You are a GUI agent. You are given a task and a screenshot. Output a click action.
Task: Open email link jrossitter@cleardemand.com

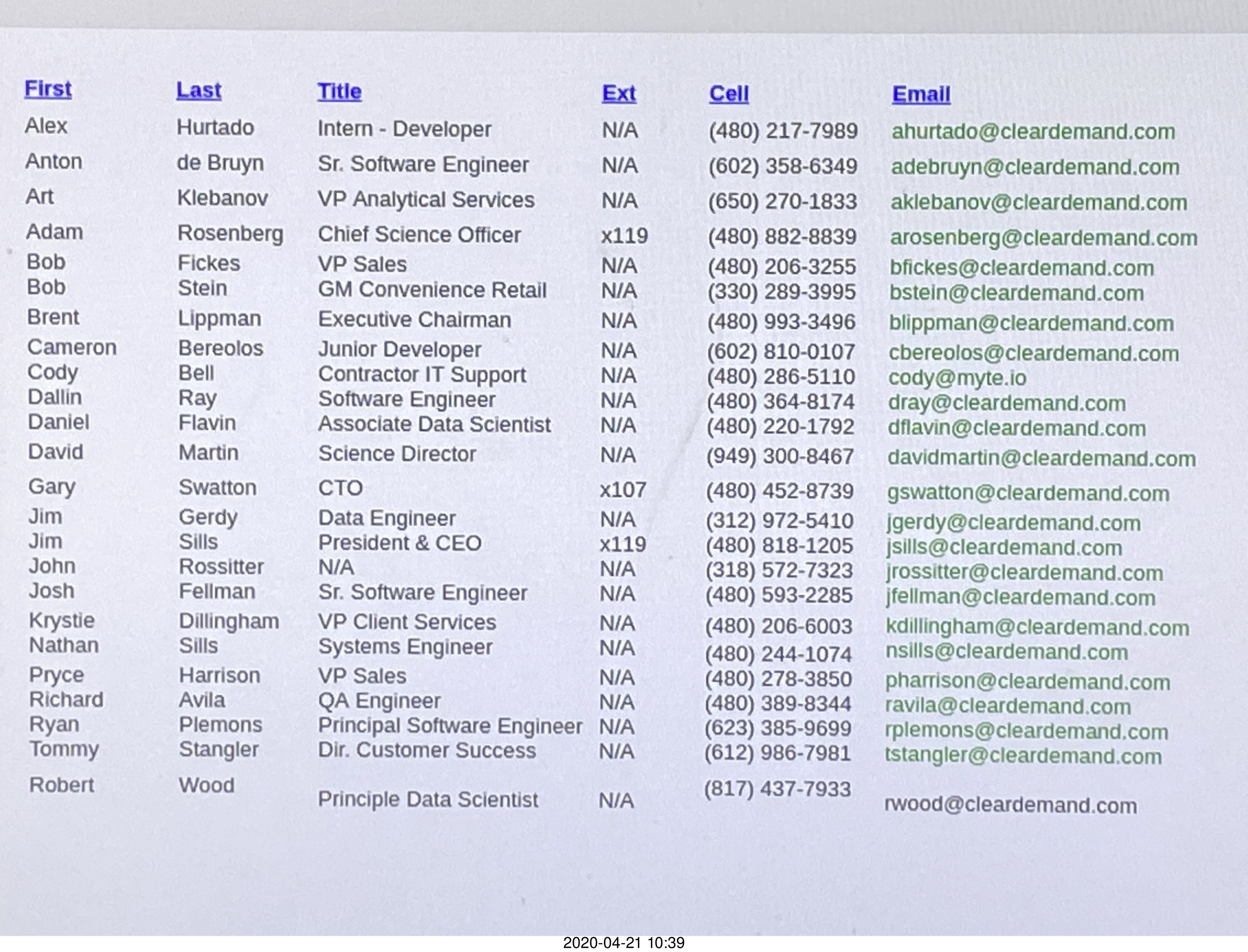(1025, 573)
